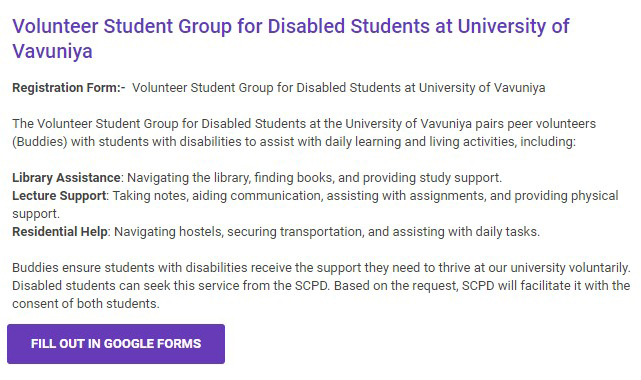The image size is (641, 380).
Task: Select the bold Registration Form:- label
Action: pos(69,88)
